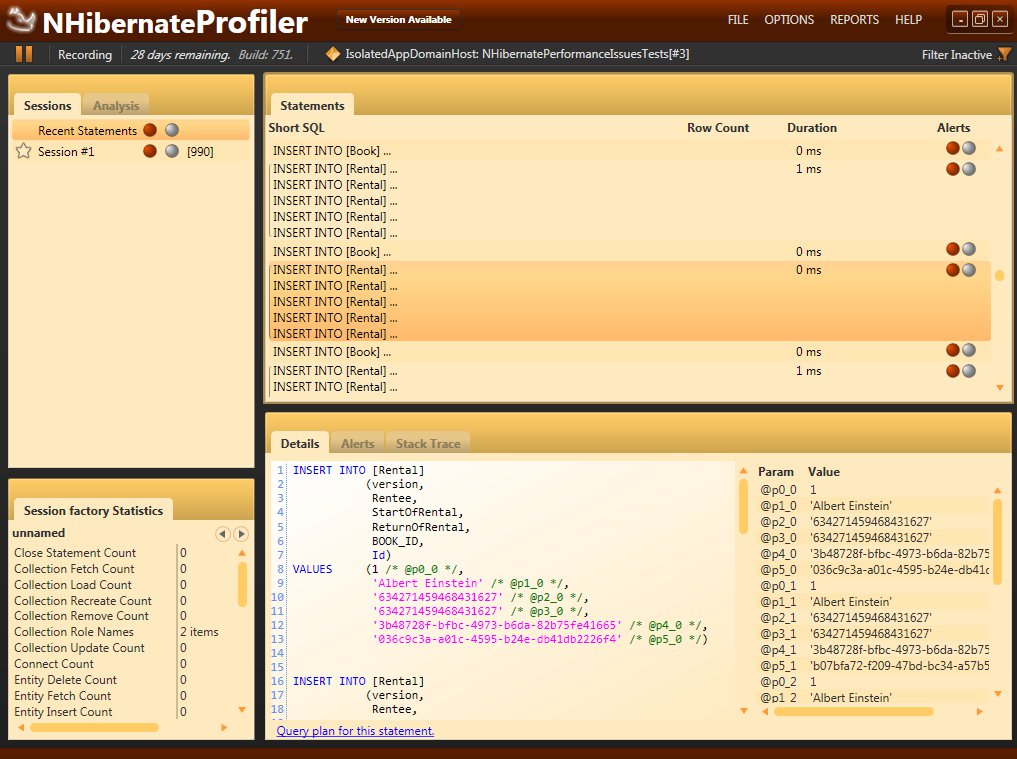Open the OPTIONS menu

(x=789, y=19)
